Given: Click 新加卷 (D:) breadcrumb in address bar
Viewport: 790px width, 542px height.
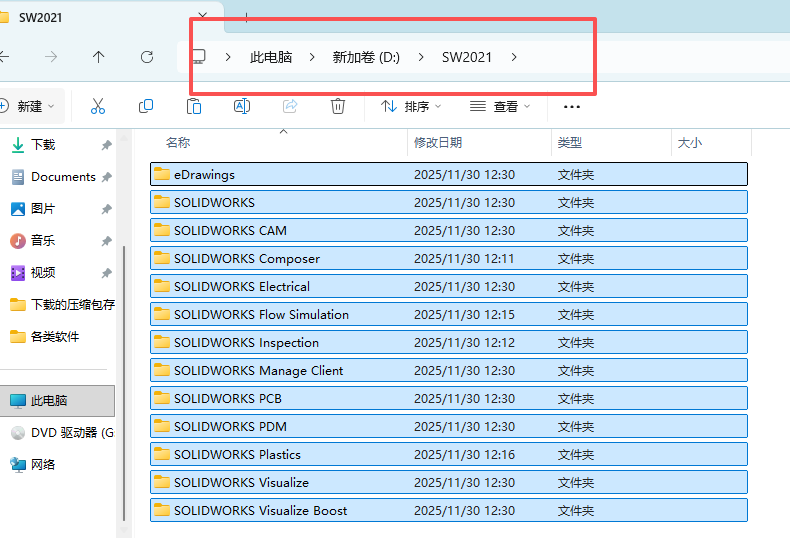Looking at the screenshot, I should point(366,57).
